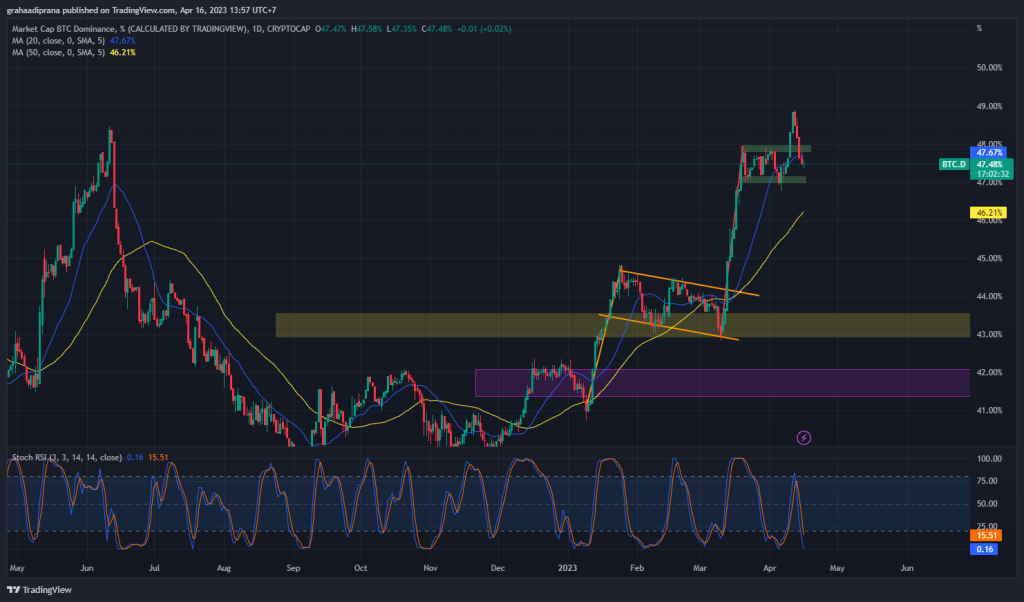Click the 15.51 value in the Stoch RSI legend

158,457
